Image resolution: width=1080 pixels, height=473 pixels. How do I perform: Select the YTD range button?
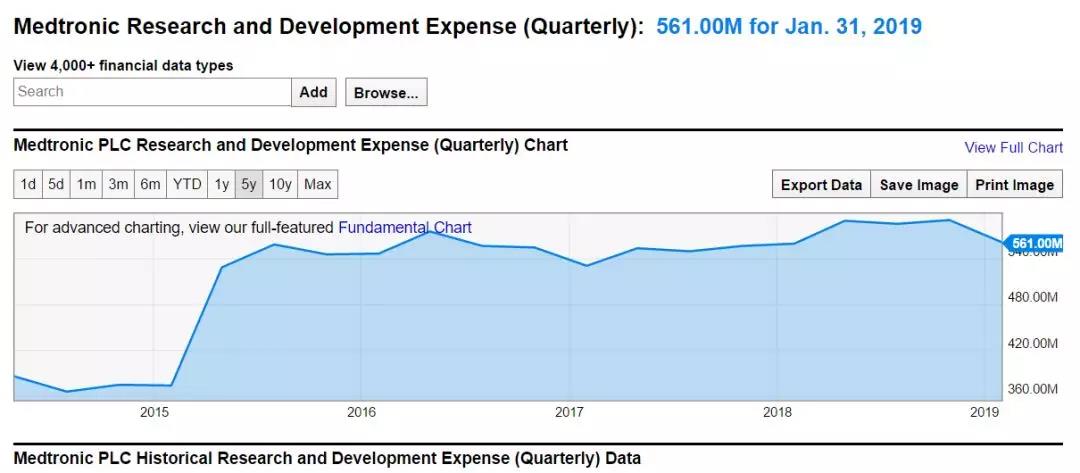[187, 184]
